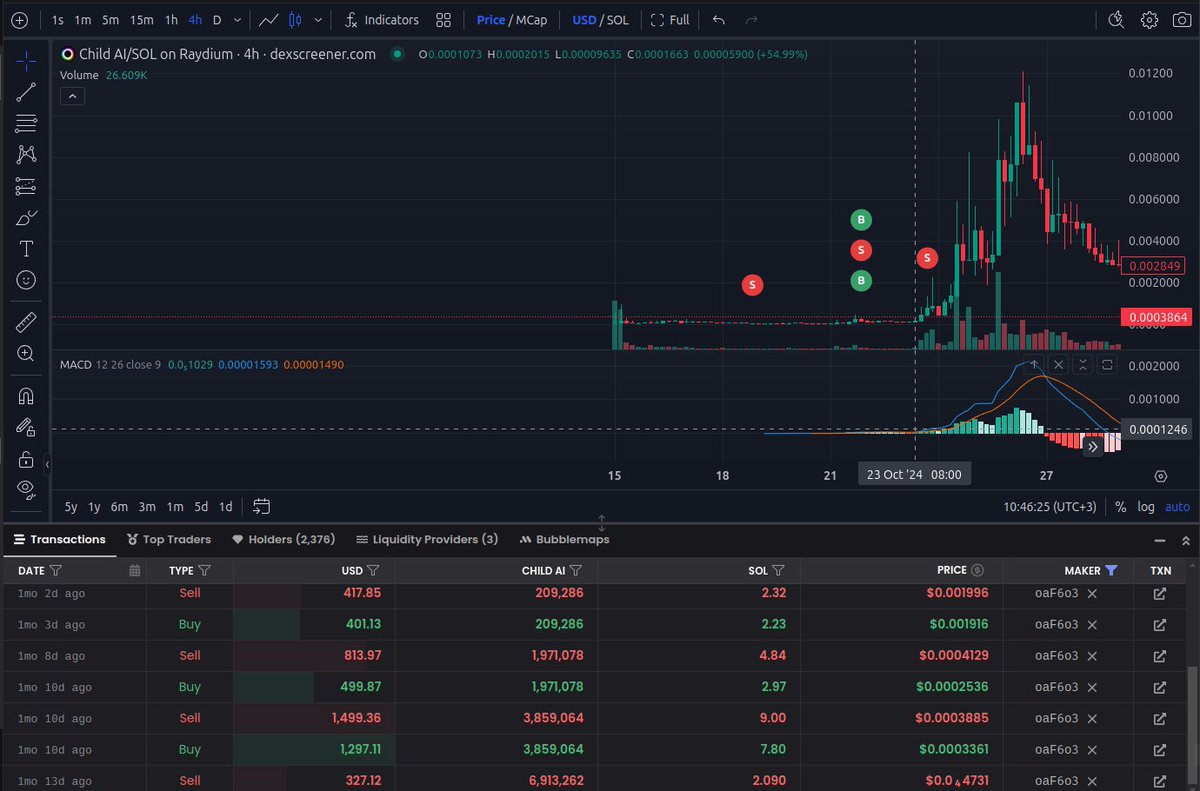This screenshot has width=1200, height=791.
Task: Redo the last chart action
Action: pos(752,20)
